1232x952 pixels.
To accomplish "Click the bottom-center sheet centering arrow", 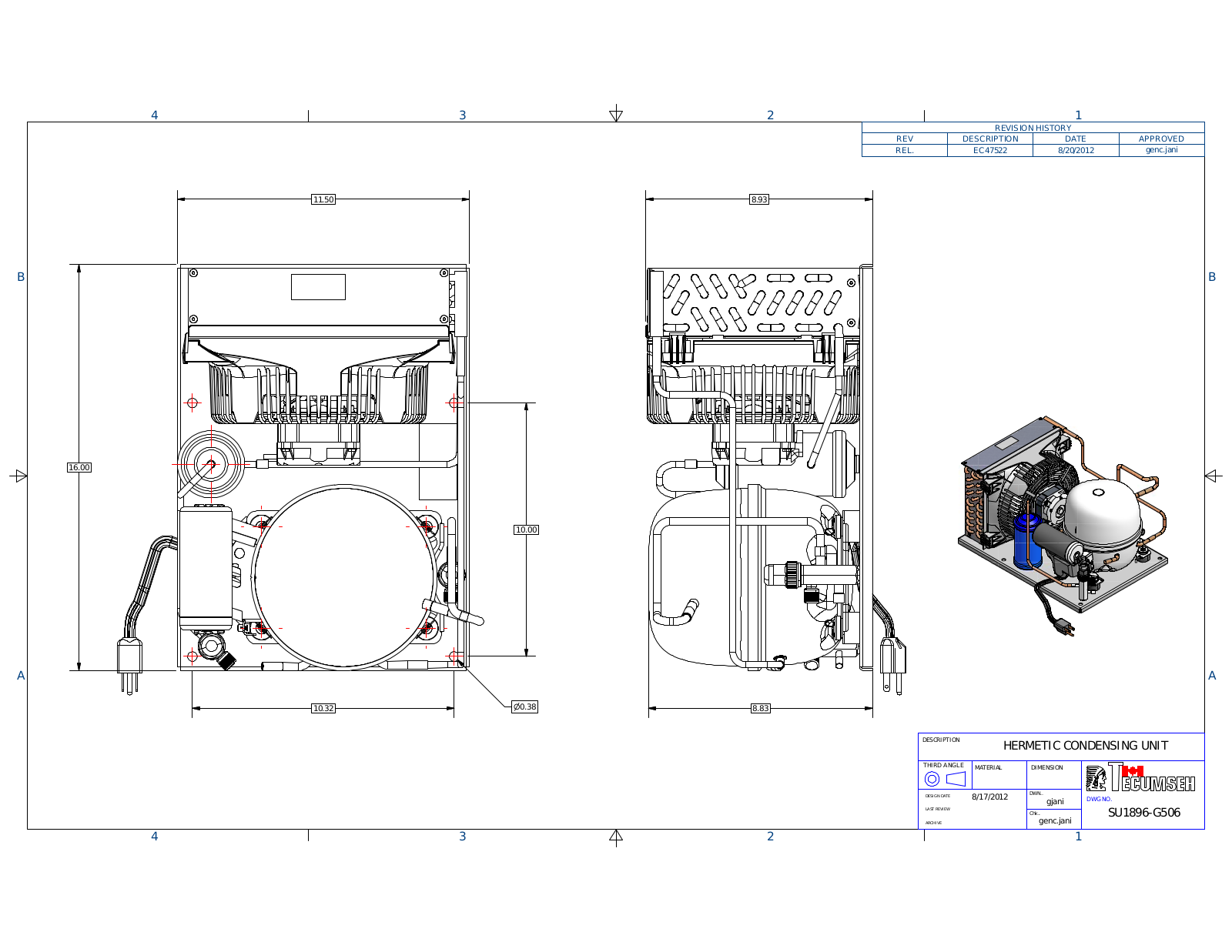I will [616, 837].
